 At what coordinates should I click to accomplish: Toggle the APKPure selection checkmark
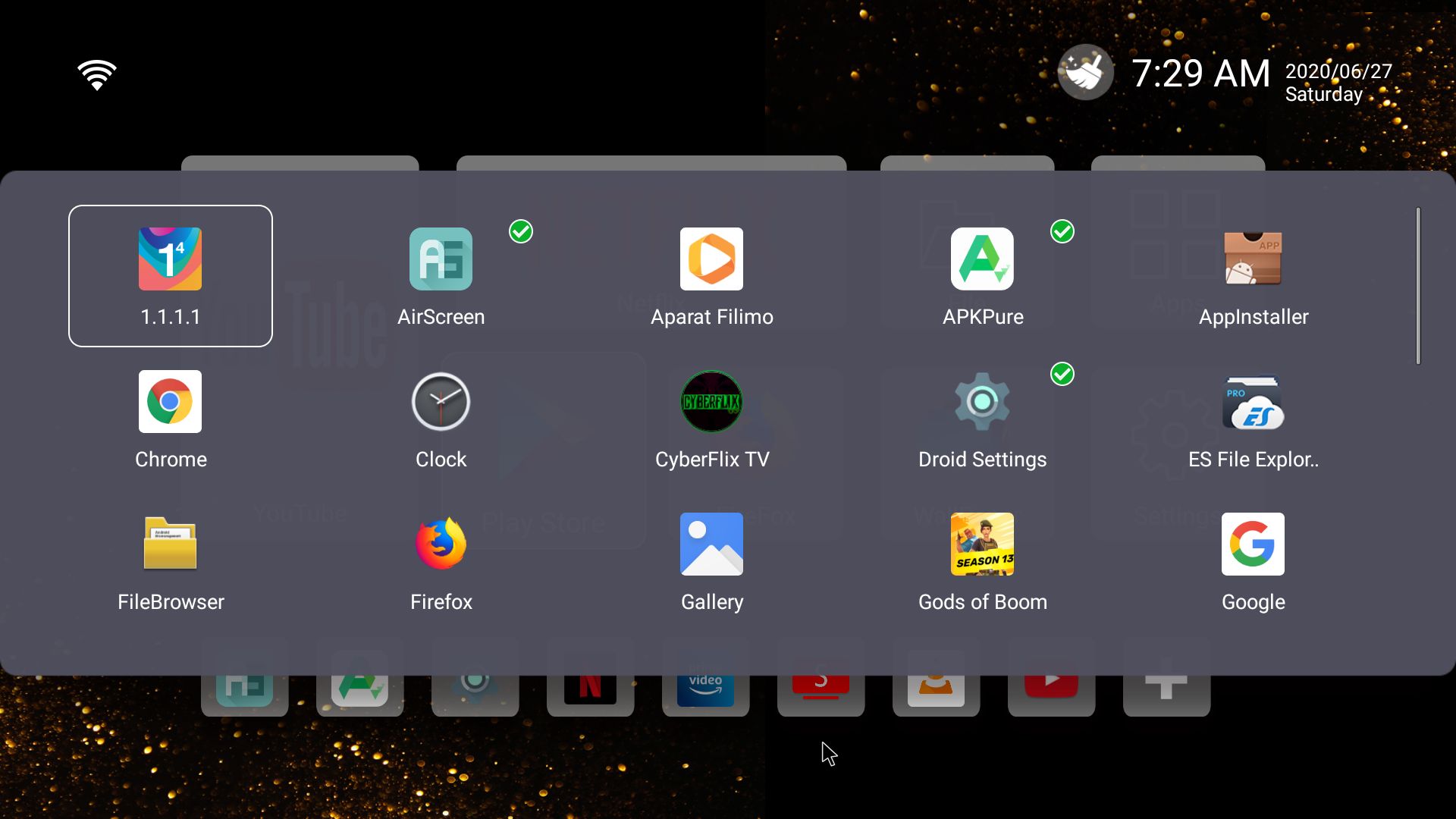coord(1062,231)
